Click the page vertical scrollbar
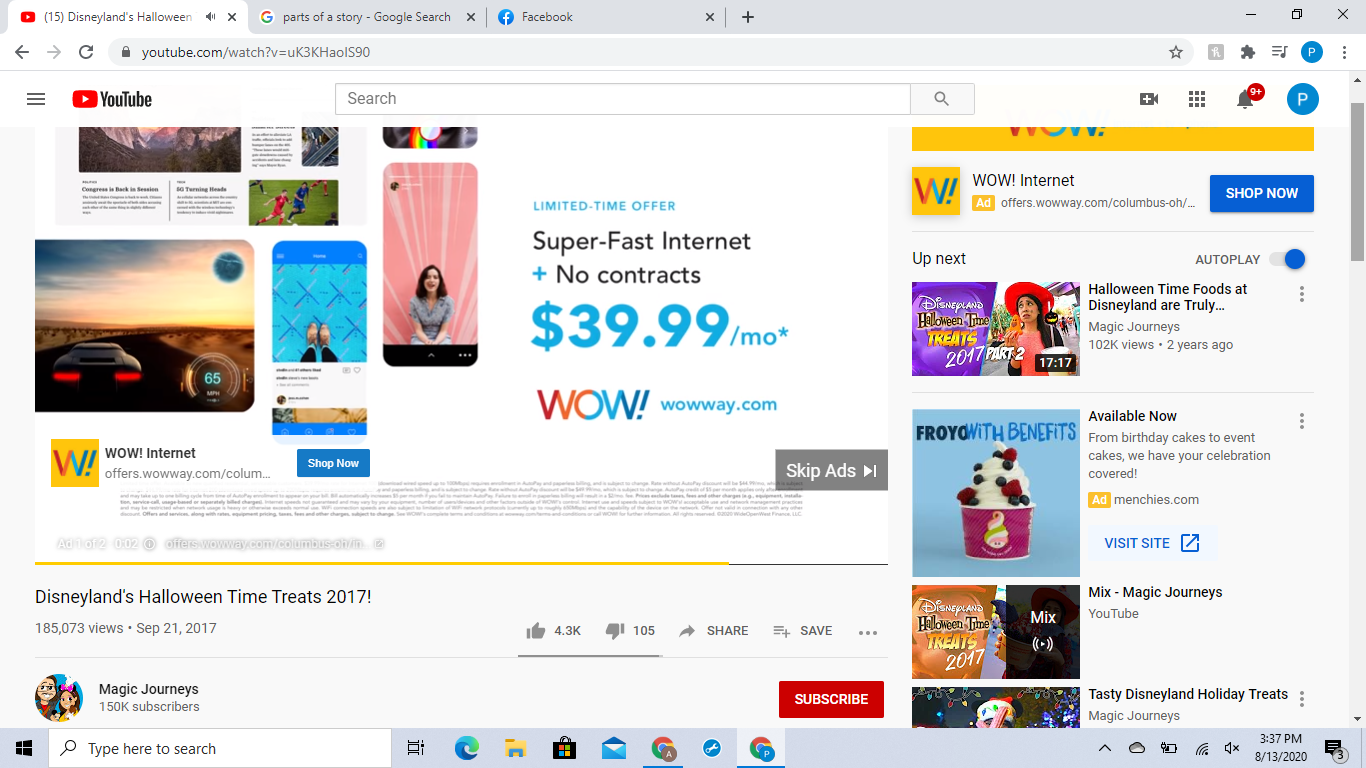The height and width of the screenshot is (768, 1366). coord(1357,183)
